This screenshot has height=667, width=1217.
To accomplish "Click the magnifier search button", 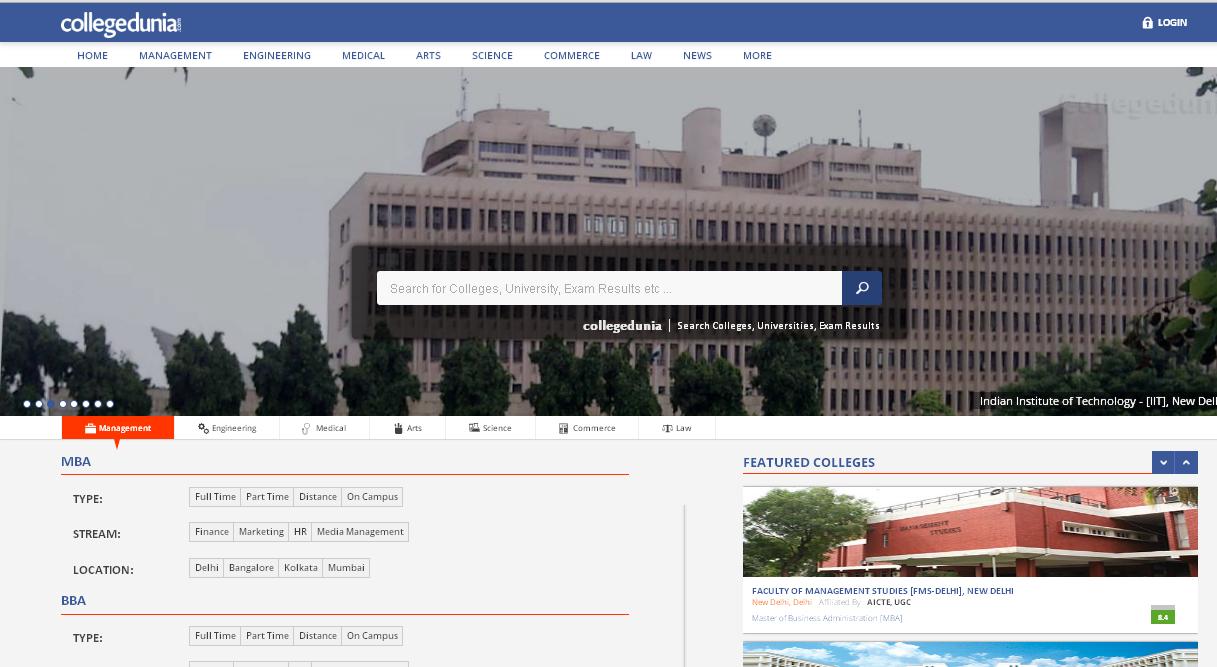I will pos(862,288).
